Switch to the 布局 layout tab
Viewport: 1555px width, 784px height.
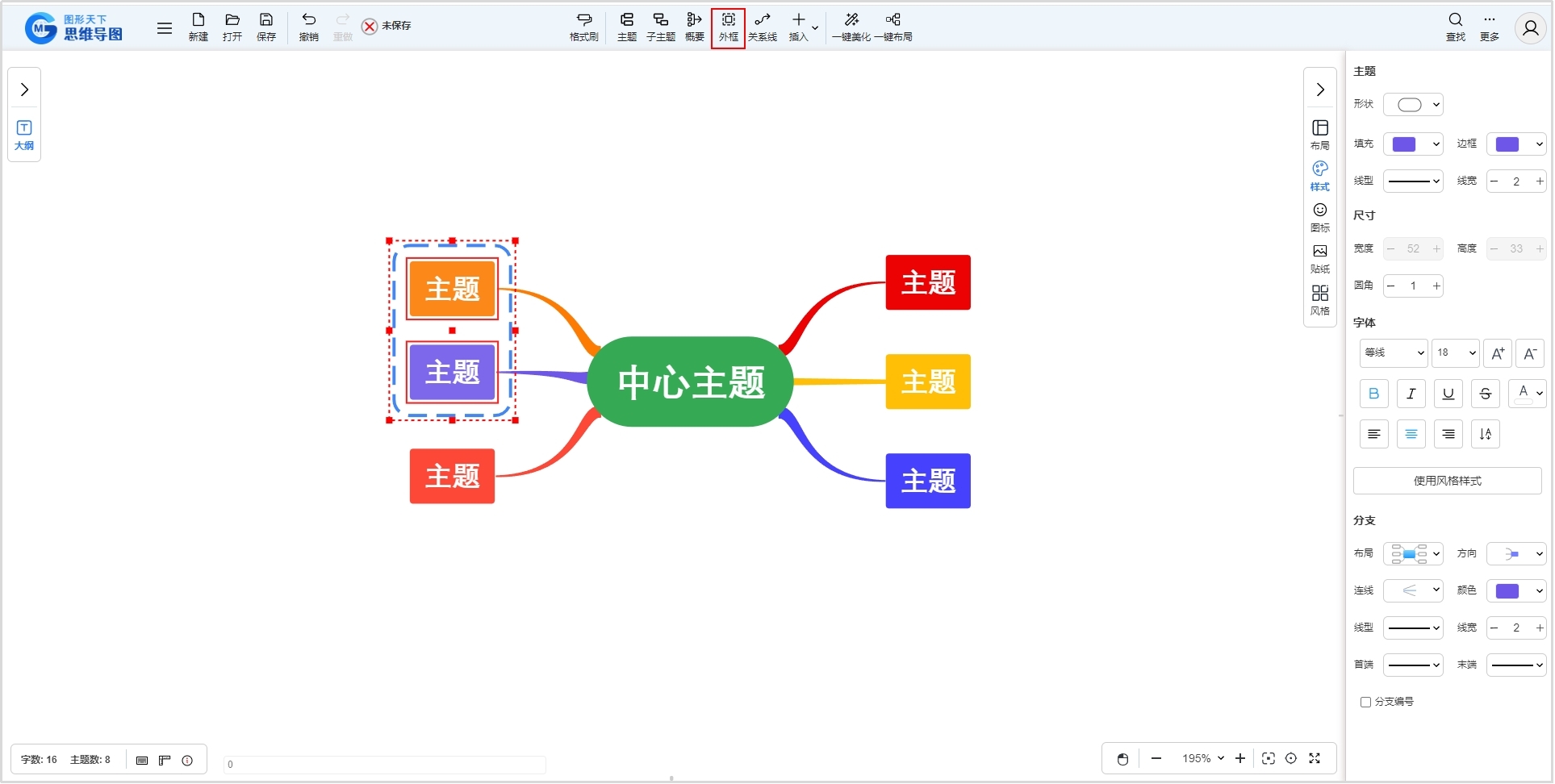click(x=1320, y=136)
